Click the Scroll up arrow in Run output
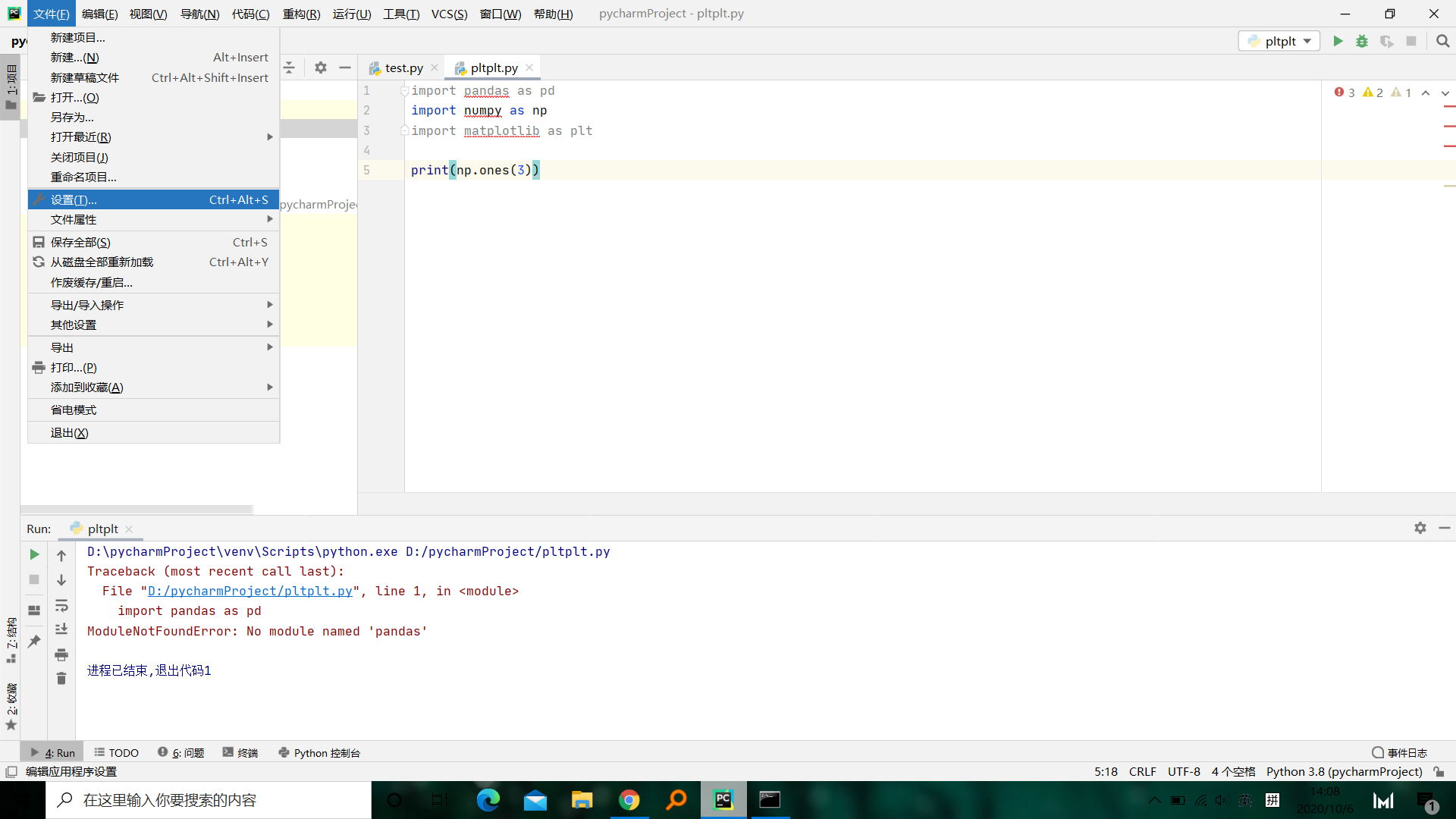 click(x=62, y=554)
